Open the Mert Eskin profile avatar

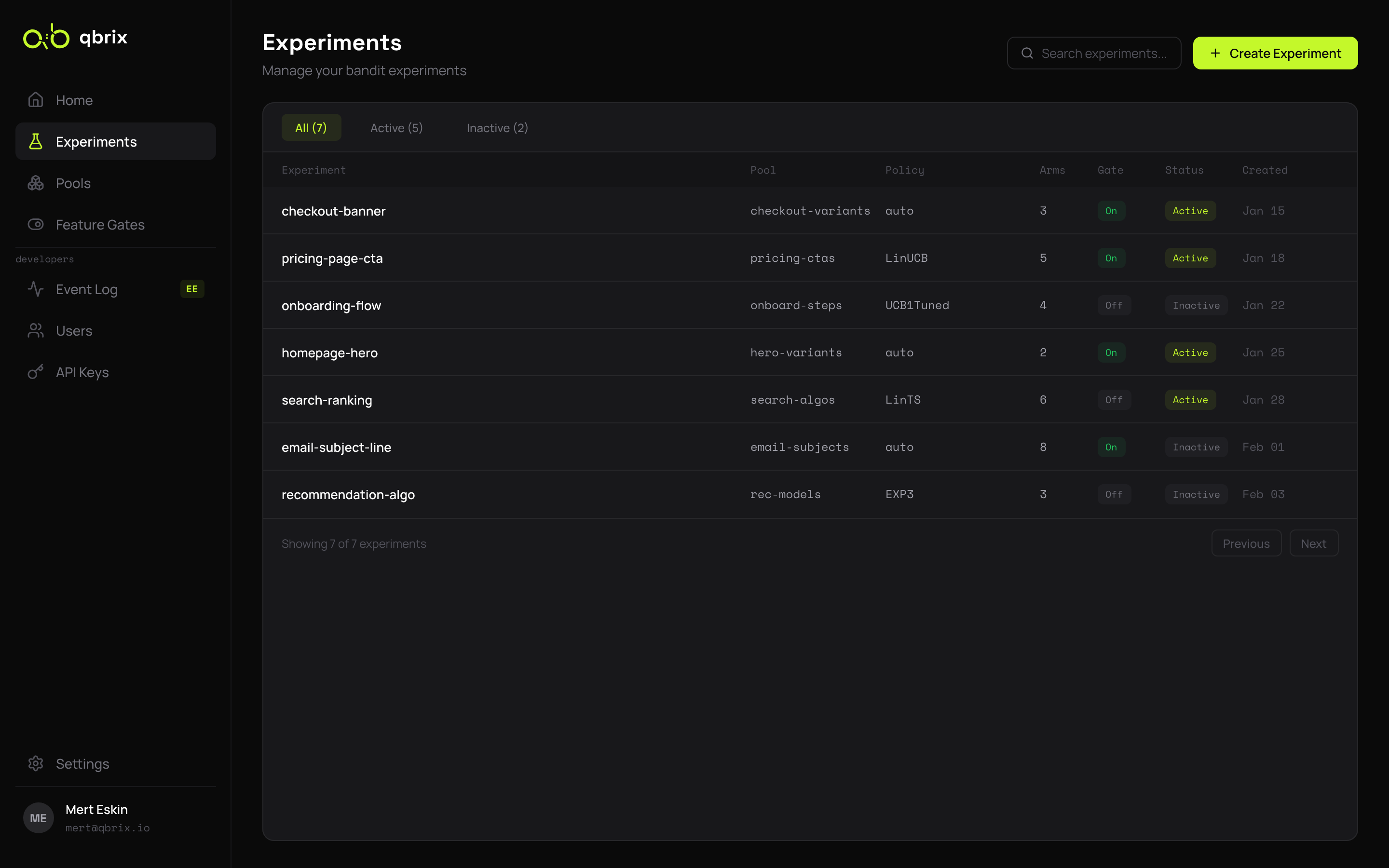[39, 817]
